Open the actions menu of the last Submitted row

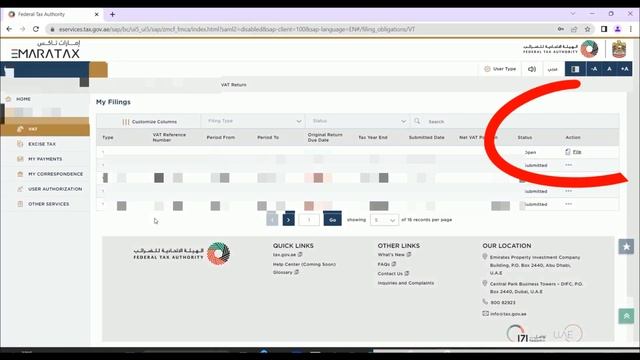569,204
